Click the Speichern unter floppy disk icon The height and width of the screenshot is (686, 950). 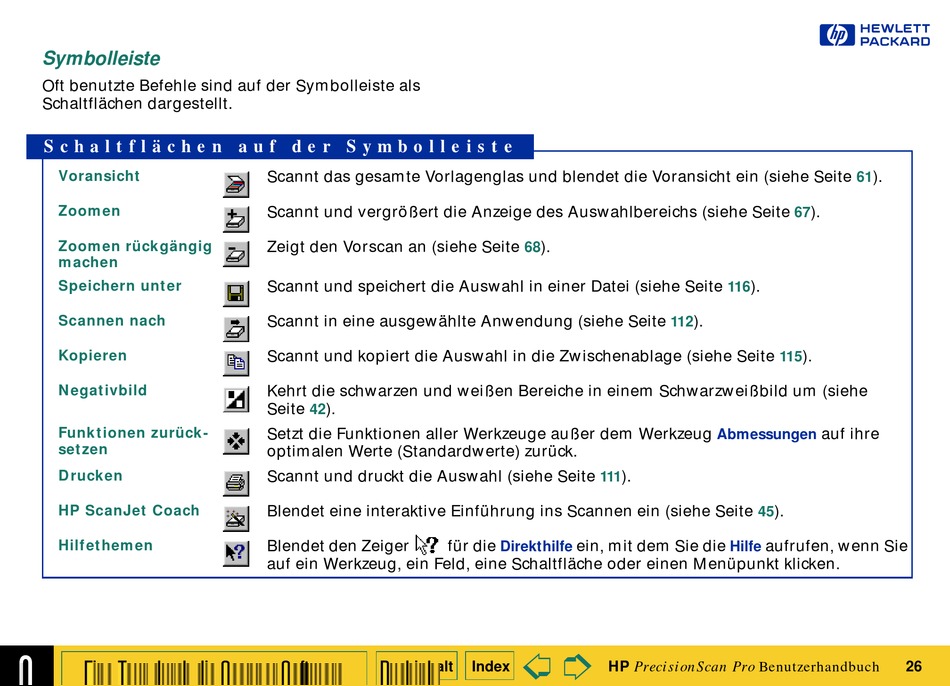point(236,294)
